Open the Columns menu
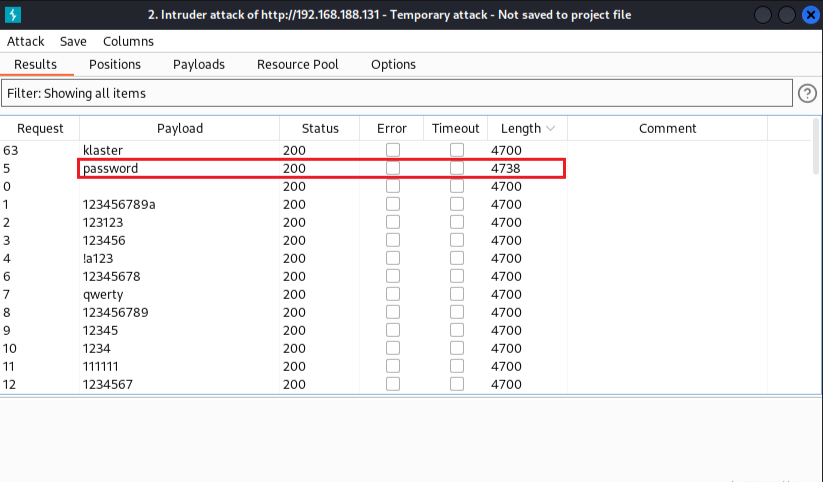The height and width of the screenshot is (482, 823). pyautogui.click(x=128, y=41)
